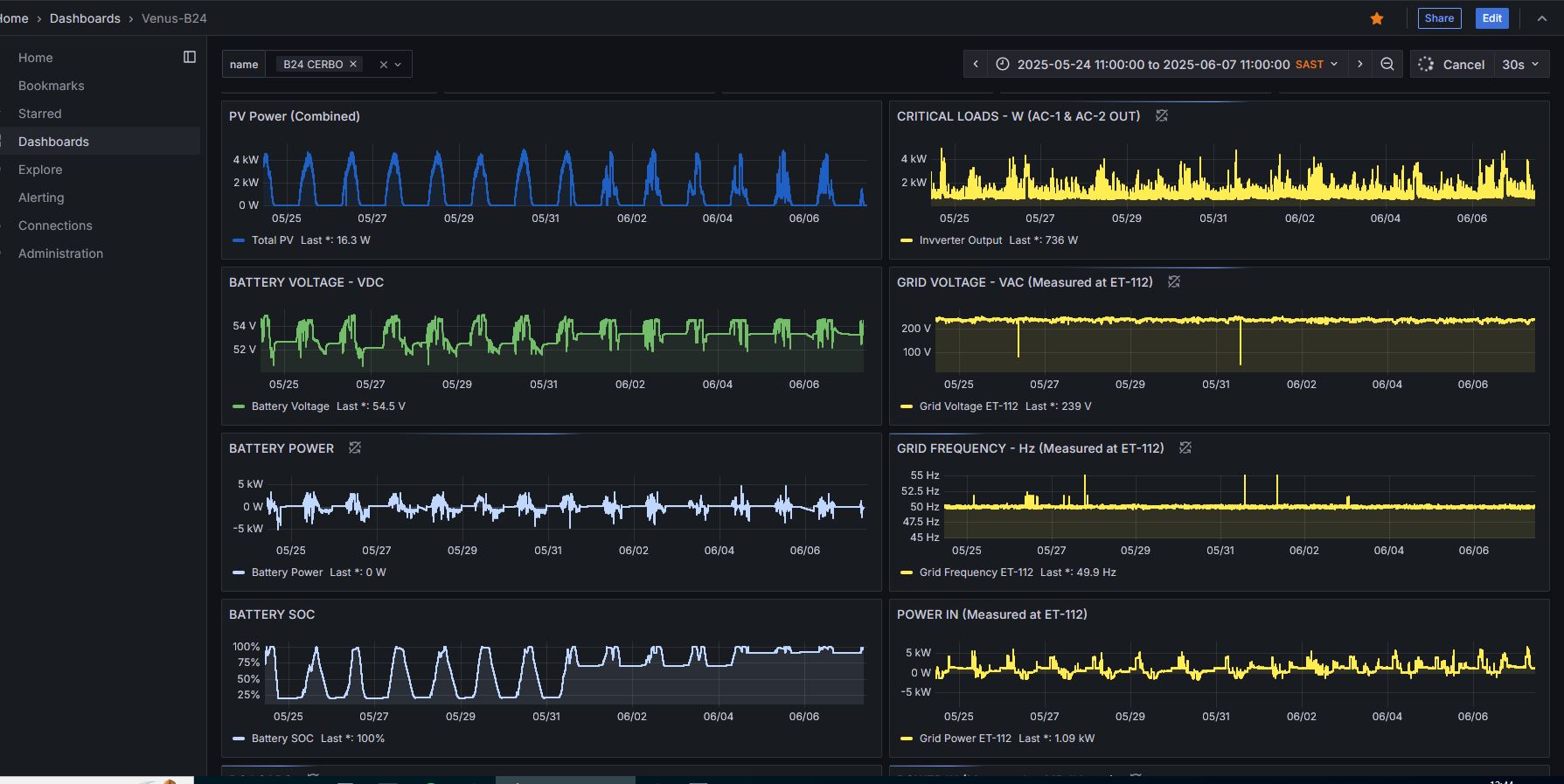Remove the B24 CERBO filter value
1564x784 pixels.
pyautogui.click(x=353, y=64)
